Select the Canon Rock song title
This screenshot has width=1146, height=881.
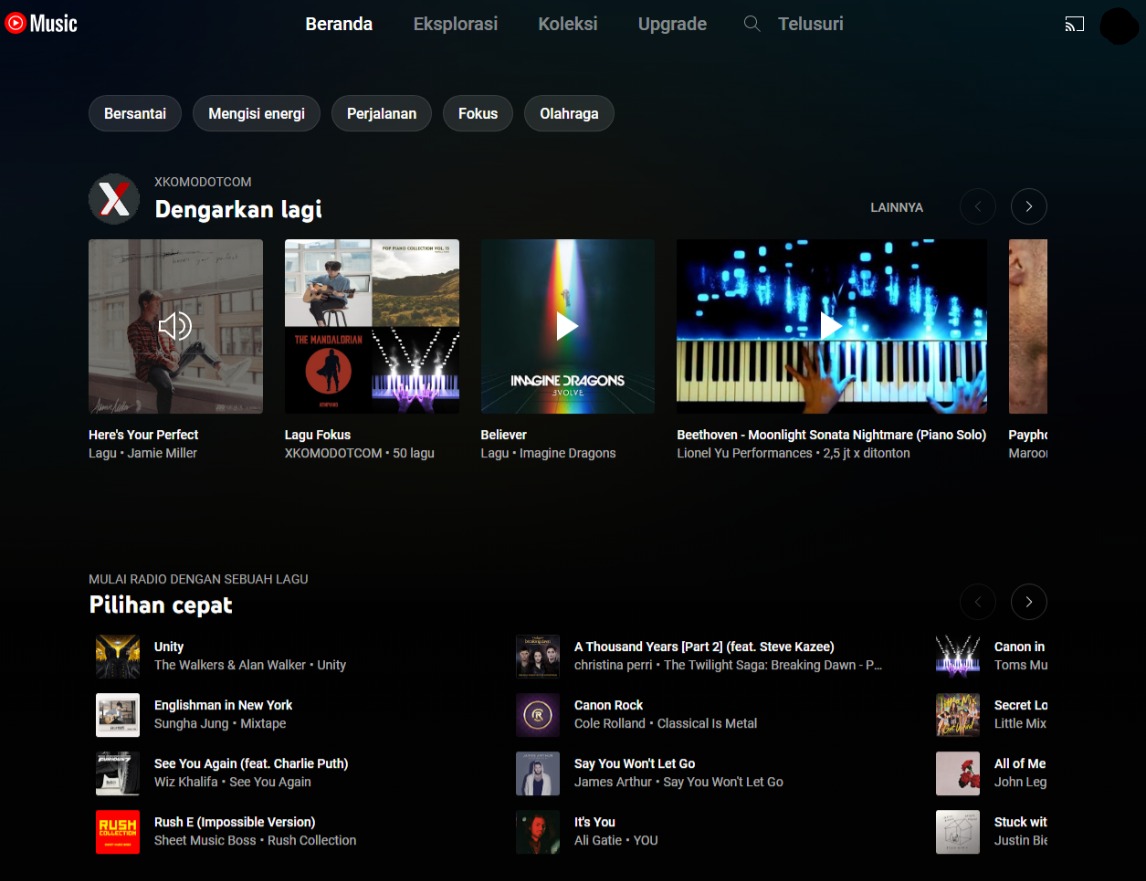pos(609,706)
